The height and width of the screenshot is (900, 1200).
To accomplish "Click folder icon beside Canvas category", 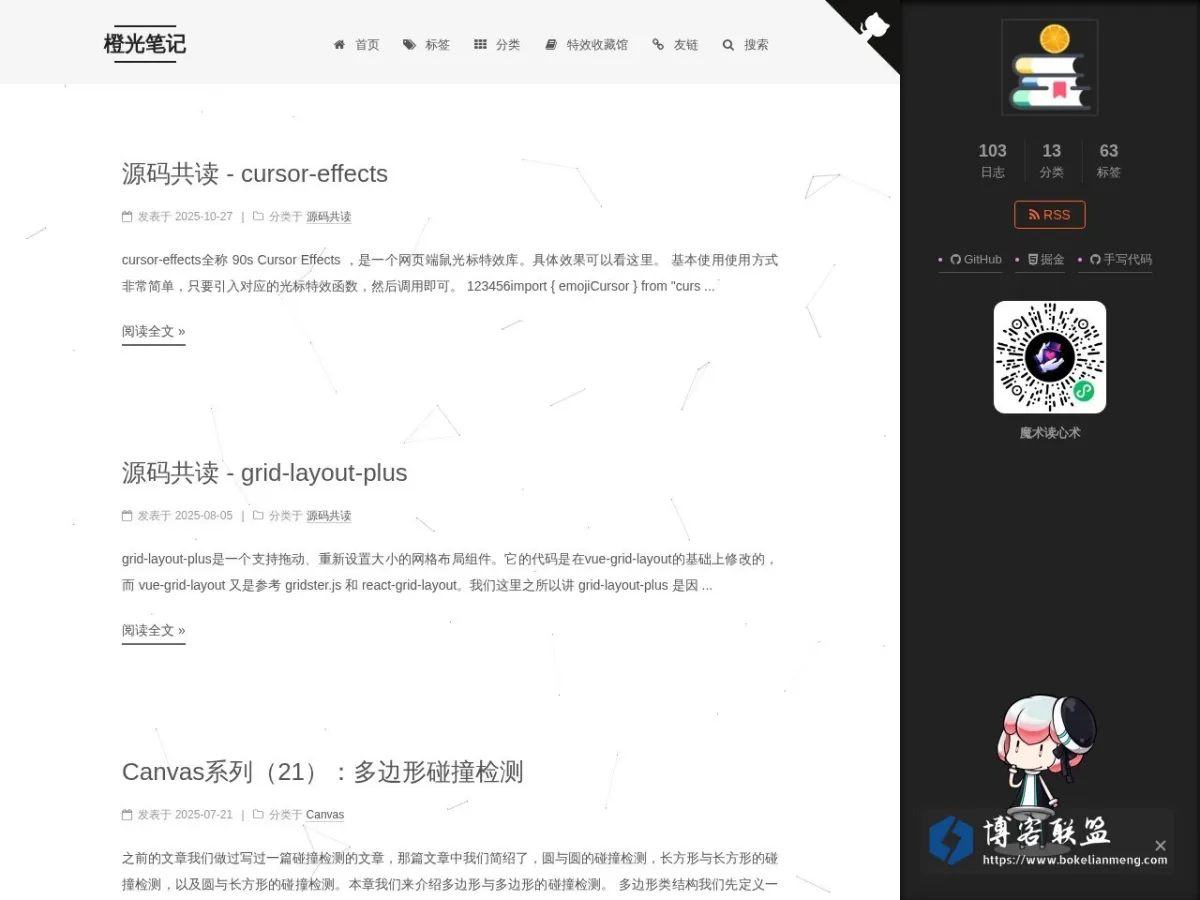I will [258, 815].
